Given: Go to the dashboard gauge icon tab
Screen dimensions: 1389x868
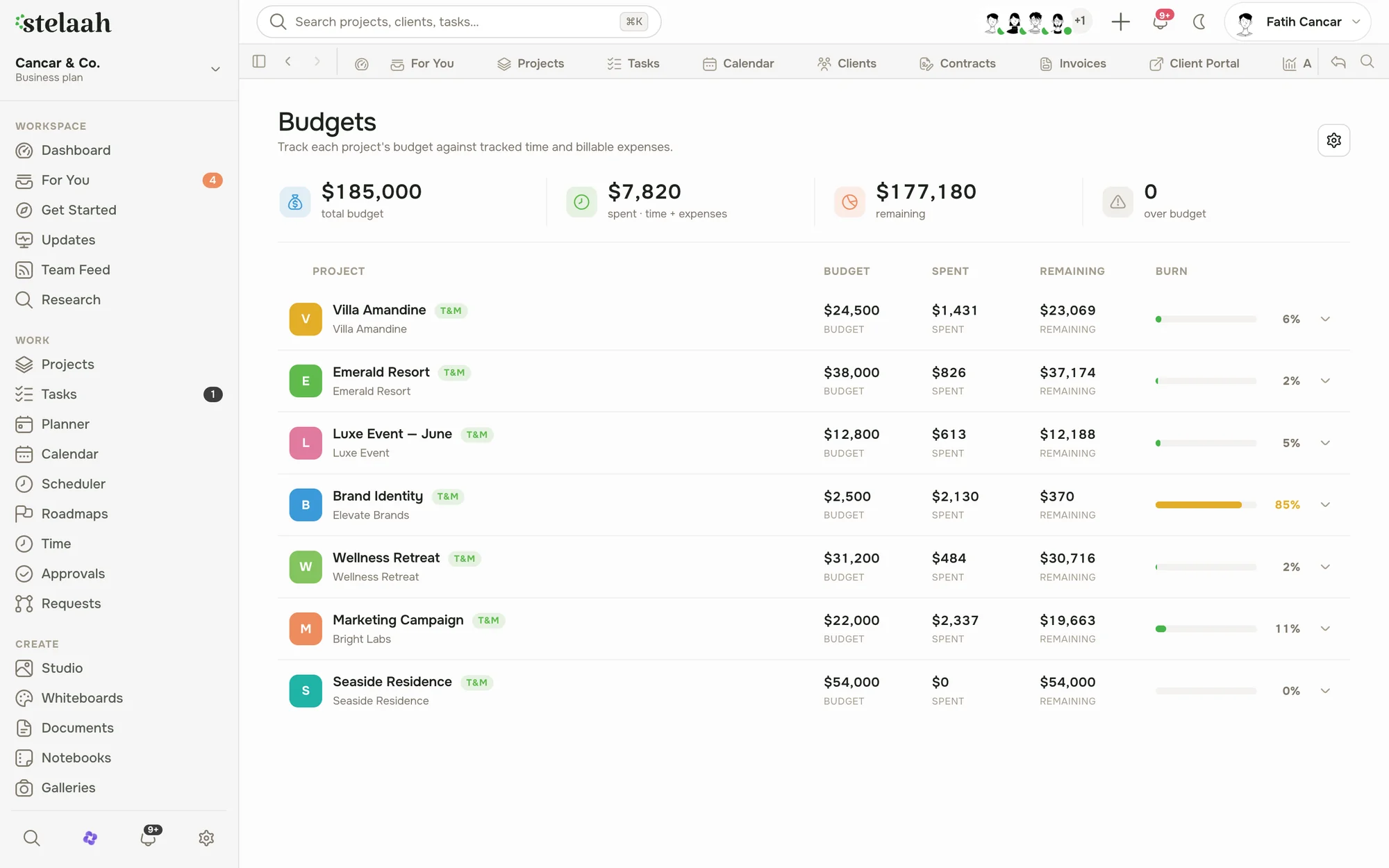Looking at the screenshot, I should coord(361,64).
